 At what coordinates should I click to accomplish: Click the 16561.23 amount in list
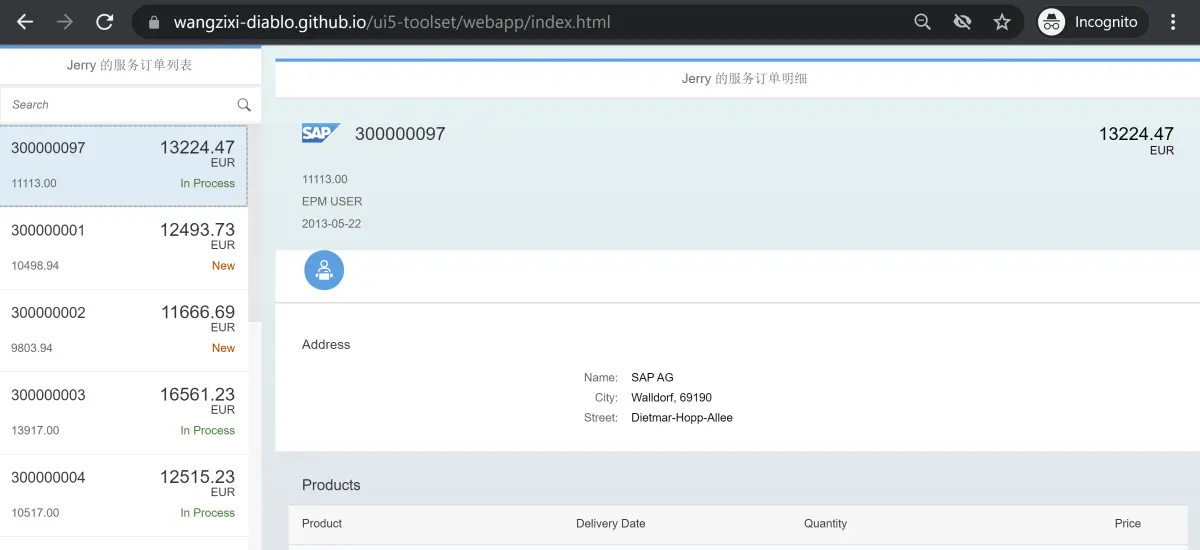[197, 394]
